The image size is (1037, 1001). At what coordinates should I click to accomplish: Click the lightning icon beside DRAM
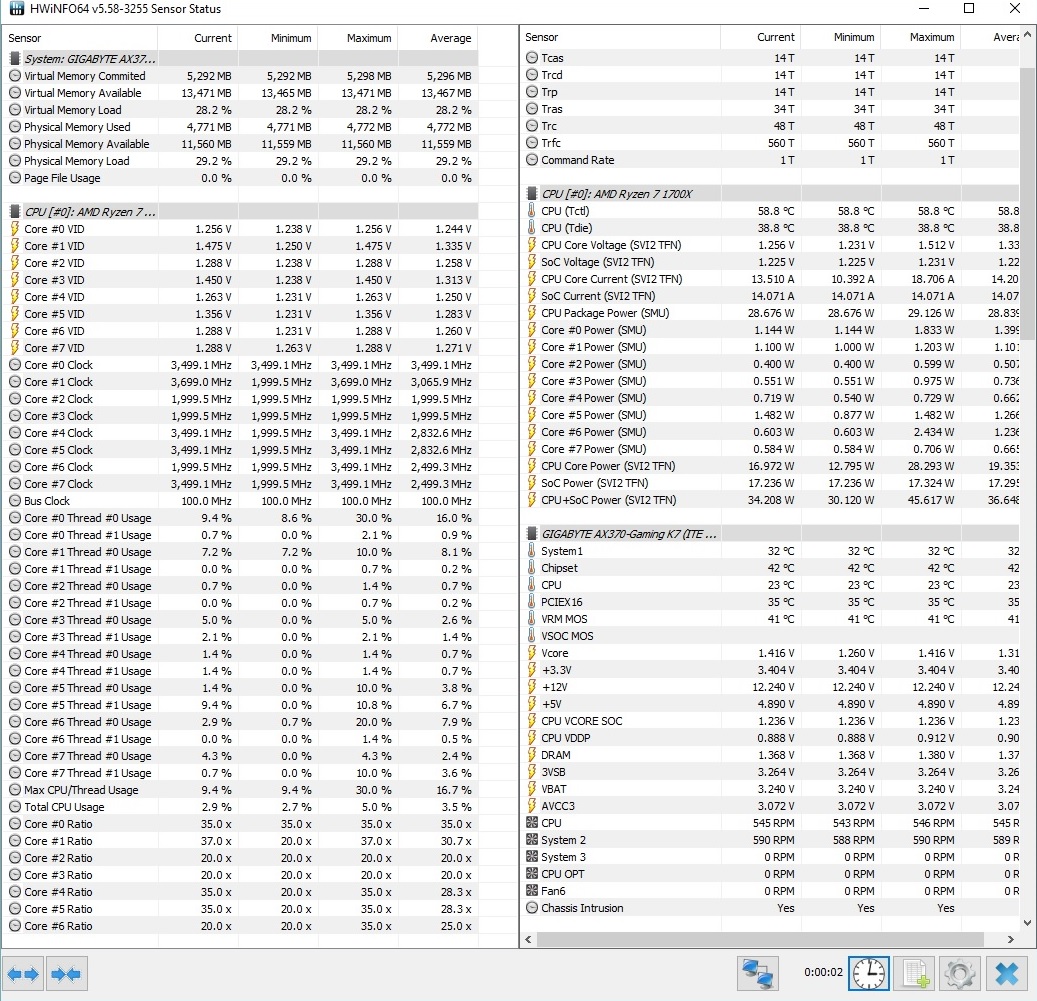coord(532,755)
